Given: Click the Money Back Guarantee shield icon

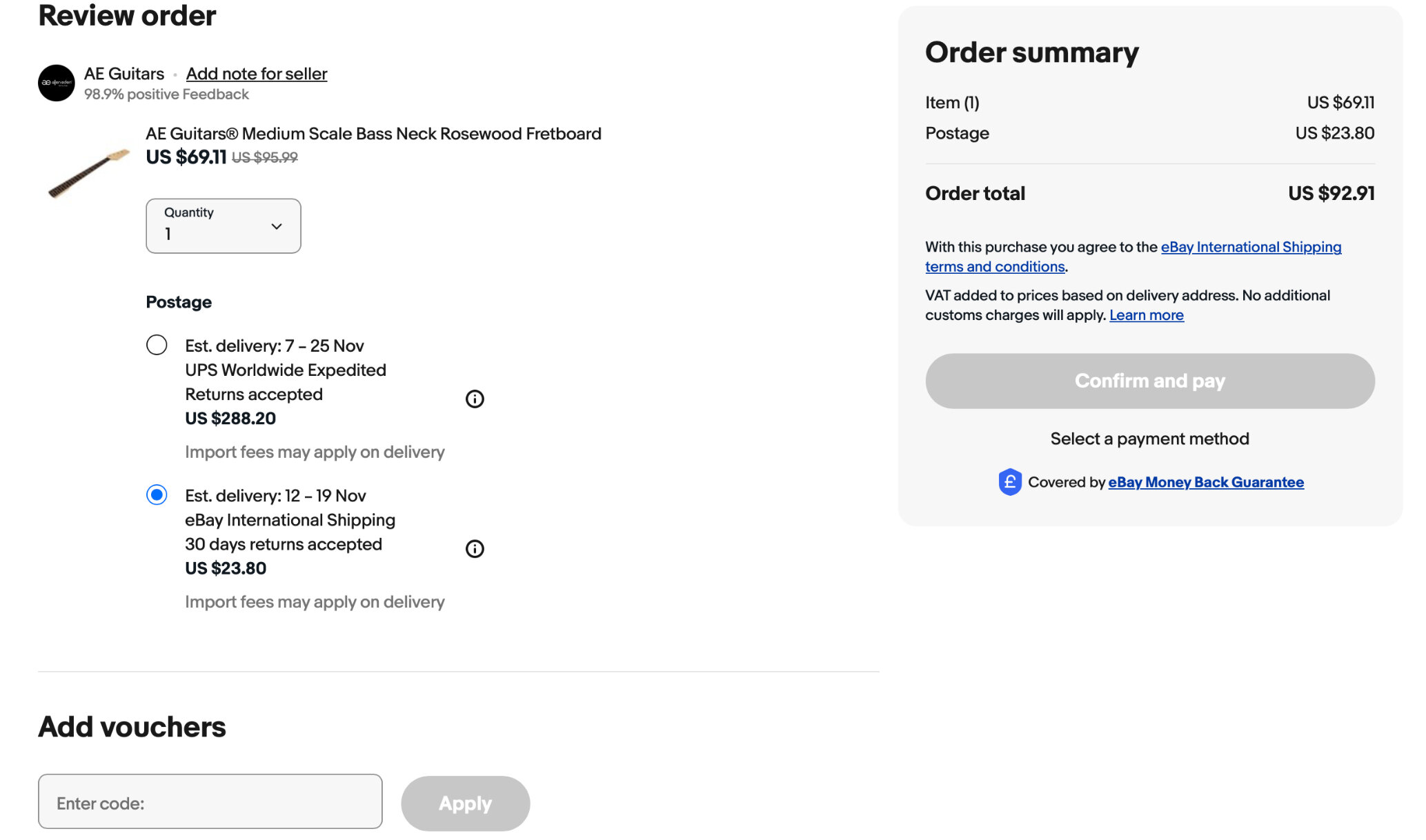Looking at the screenshot, I should coord(1009,482).
